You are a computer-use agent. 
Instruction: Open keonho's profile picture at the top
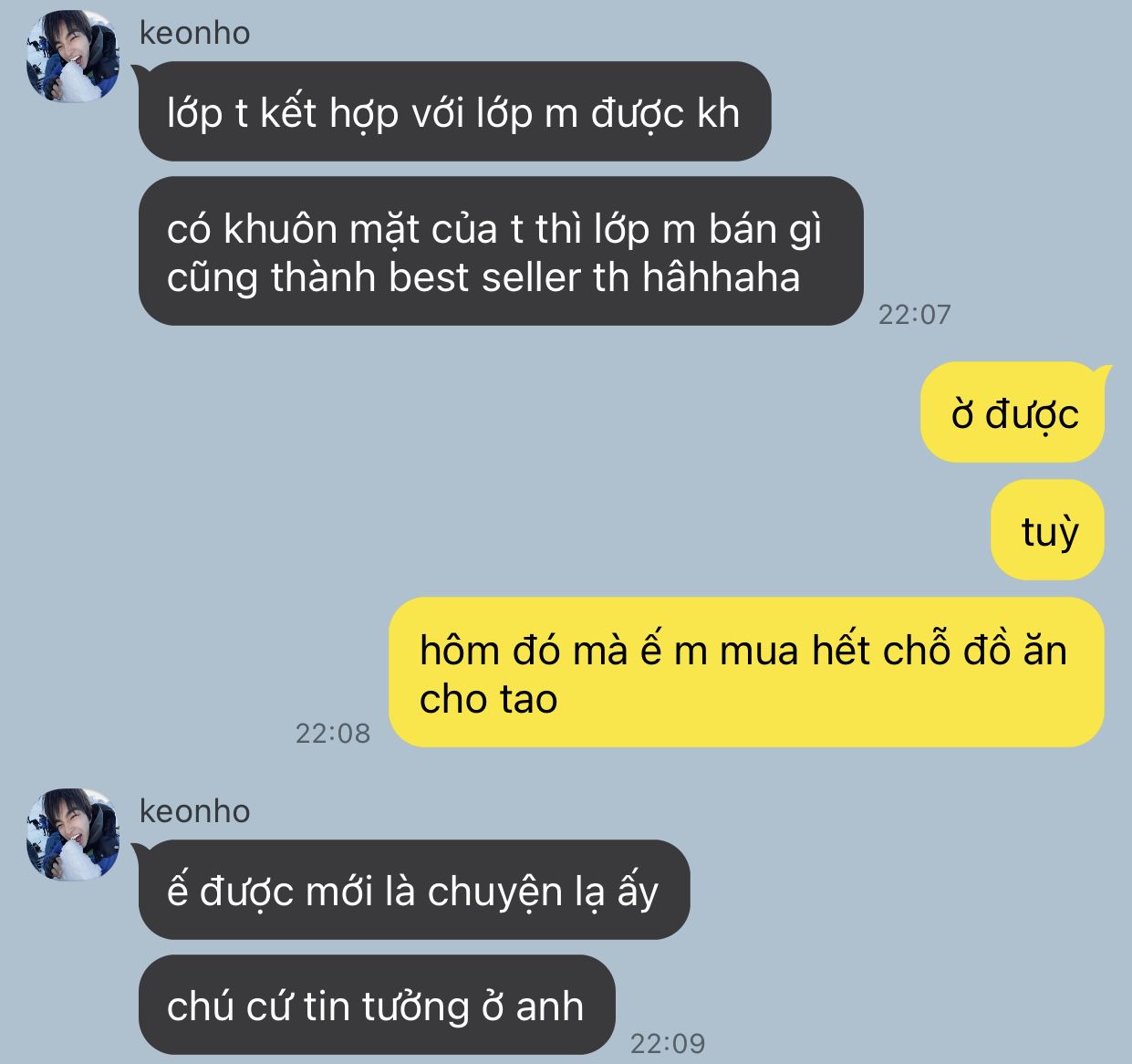click(73, 57)
